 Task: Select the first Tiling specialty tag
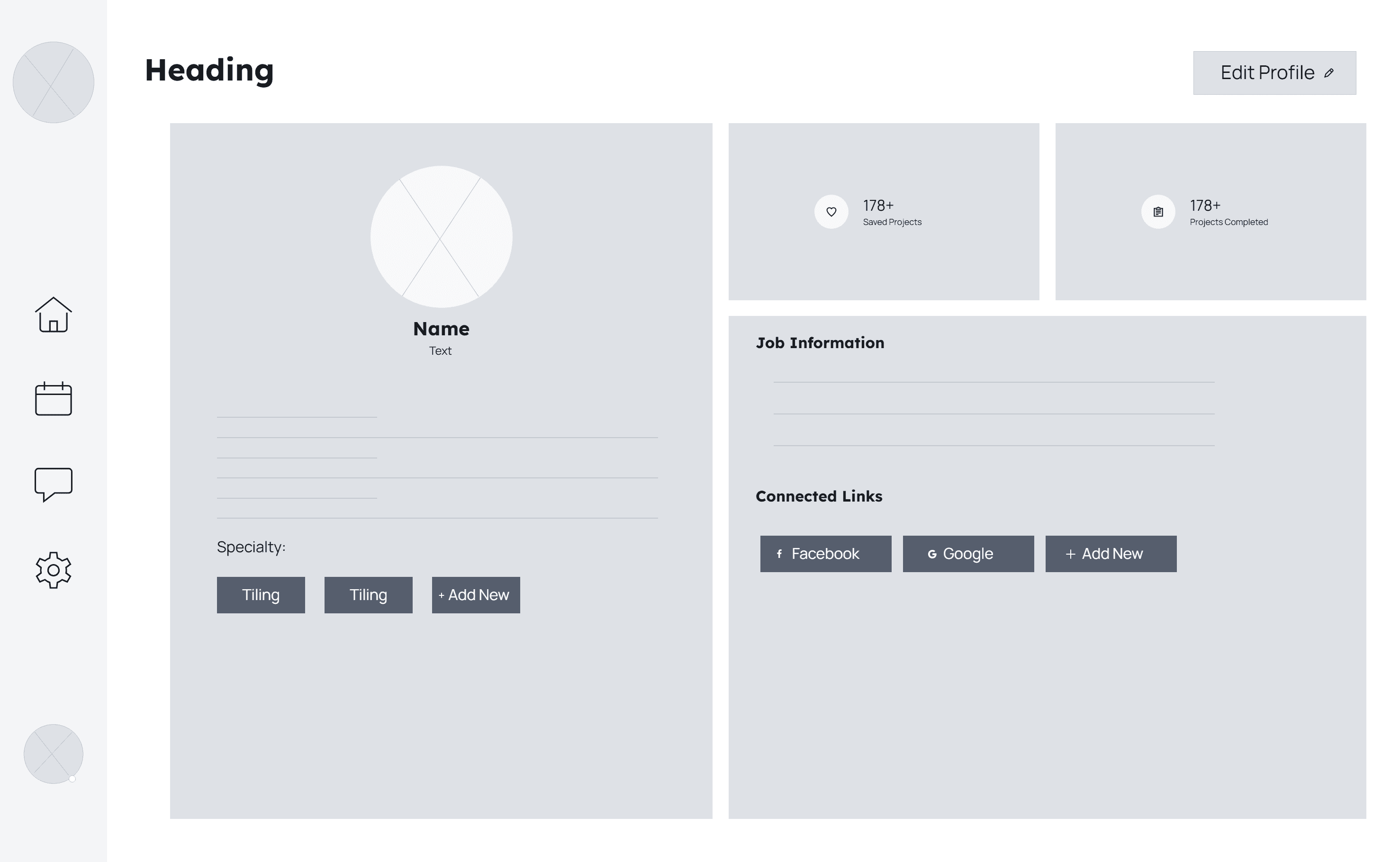click(x=260, y=594)
